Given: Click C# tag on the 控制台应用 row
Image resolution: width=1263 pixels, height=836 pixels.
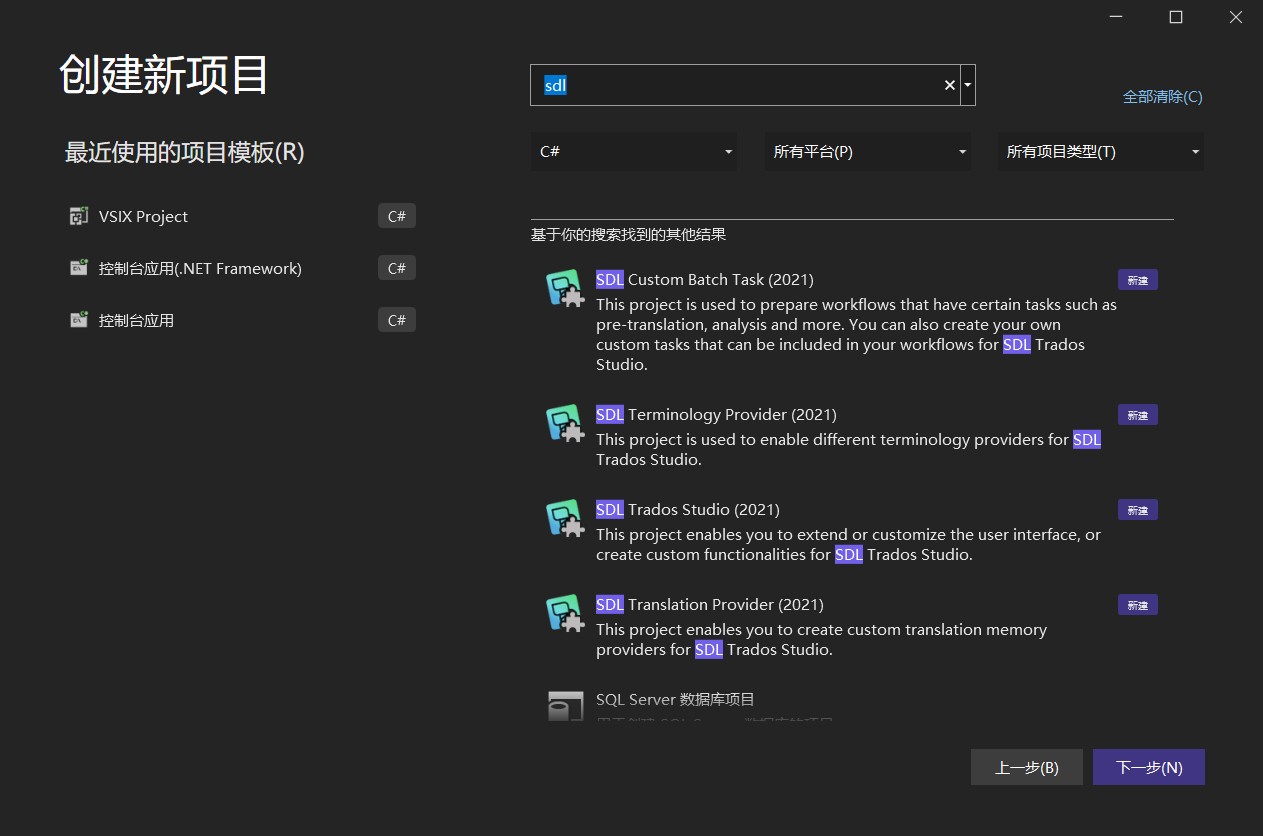Looking at the screenshot, I should (397, 320).
